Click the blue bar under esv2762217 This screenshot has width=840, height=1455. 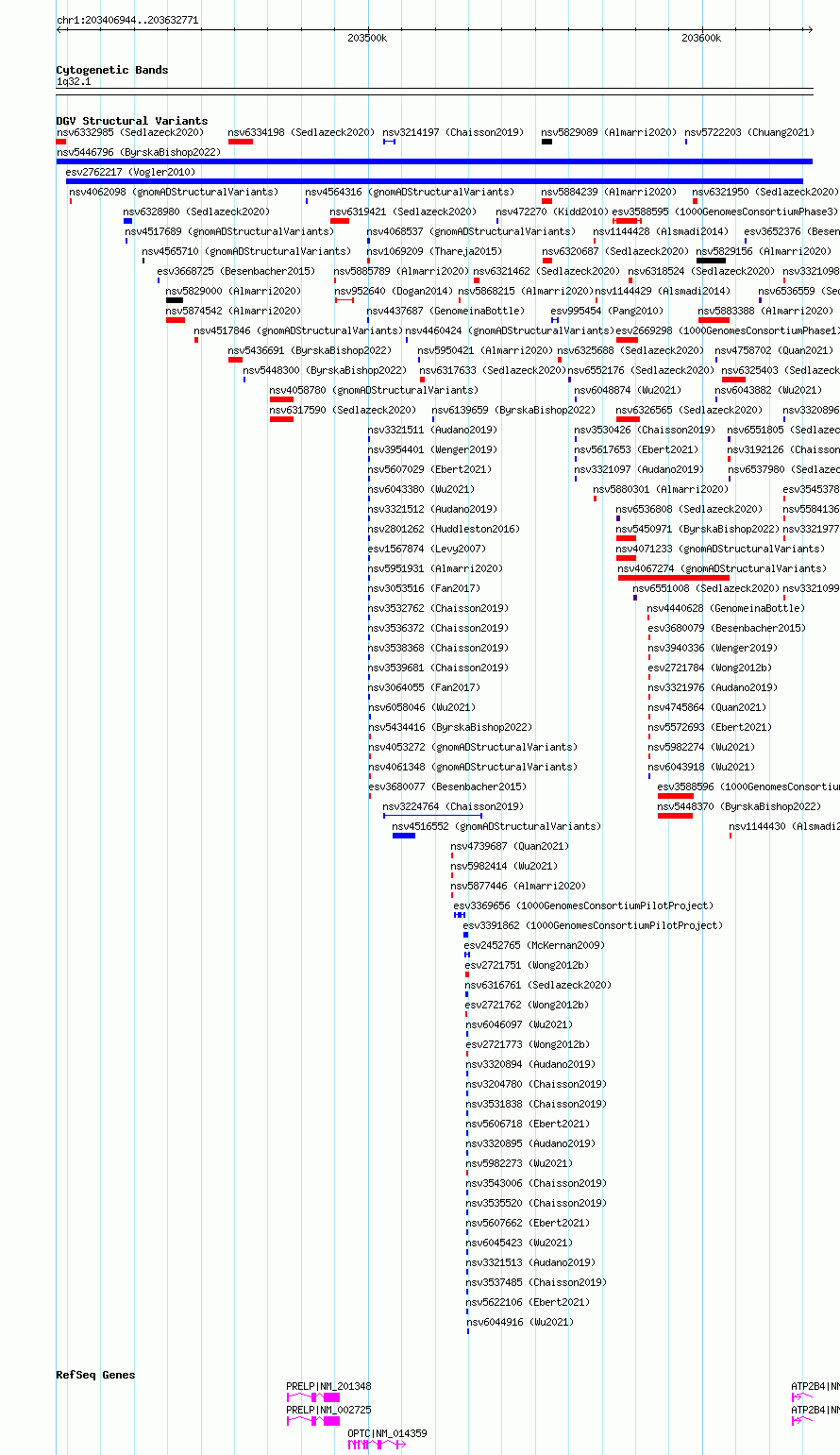tap(434, 181)
